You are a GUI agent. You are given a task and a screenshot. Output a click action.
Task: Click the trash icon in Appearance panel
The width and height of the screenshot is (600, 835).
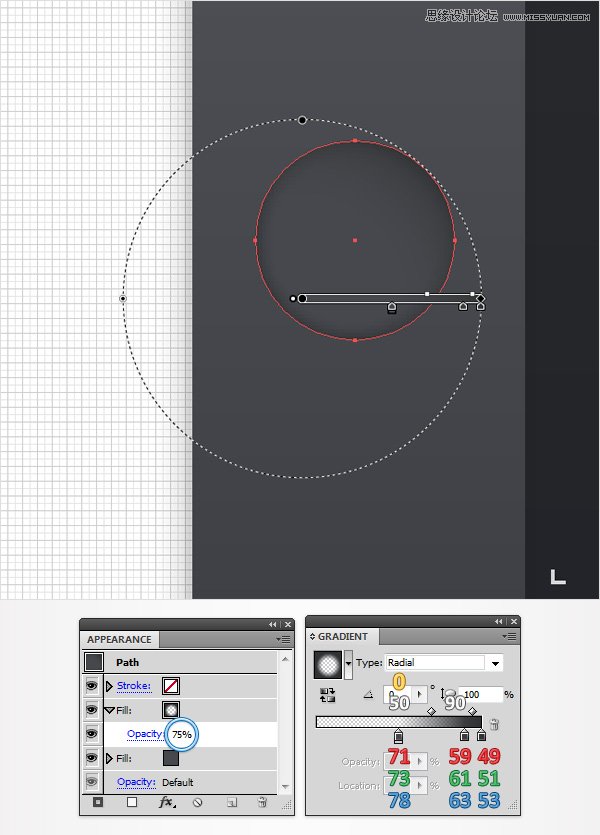point(262,802)
